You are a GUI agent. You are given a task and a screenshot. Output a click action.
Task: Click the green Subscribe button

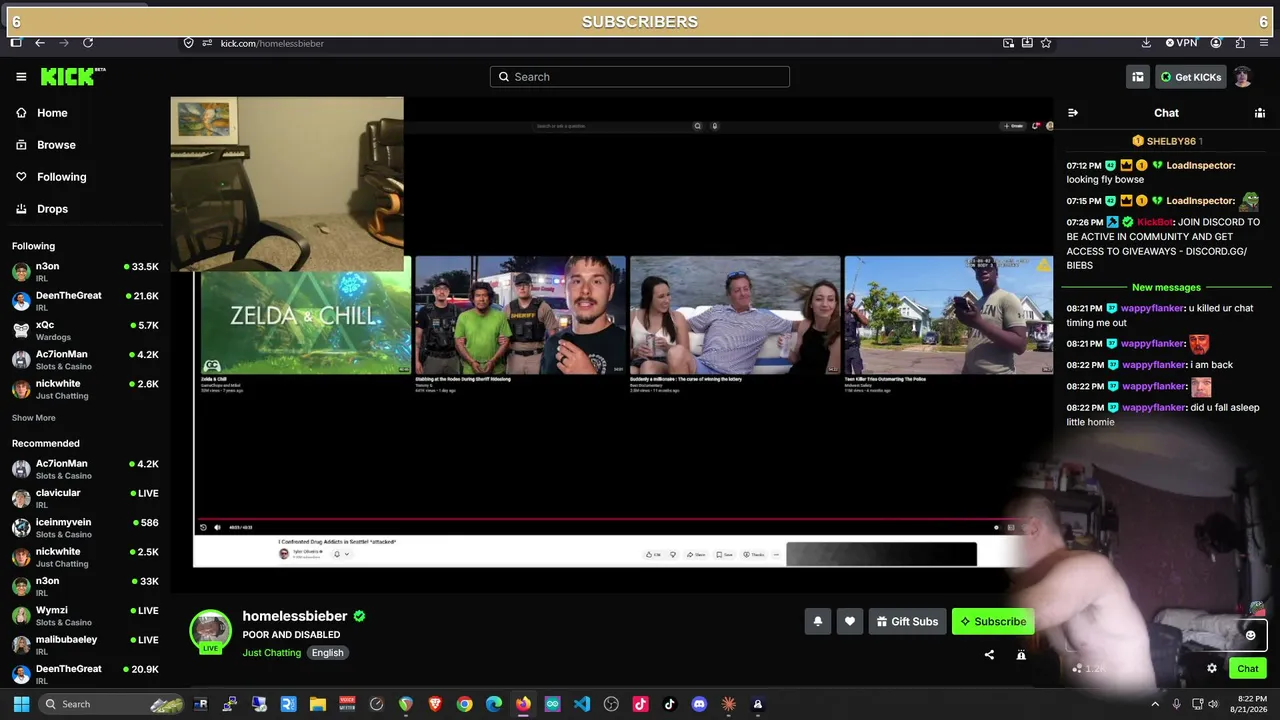[x=993, y=621]
